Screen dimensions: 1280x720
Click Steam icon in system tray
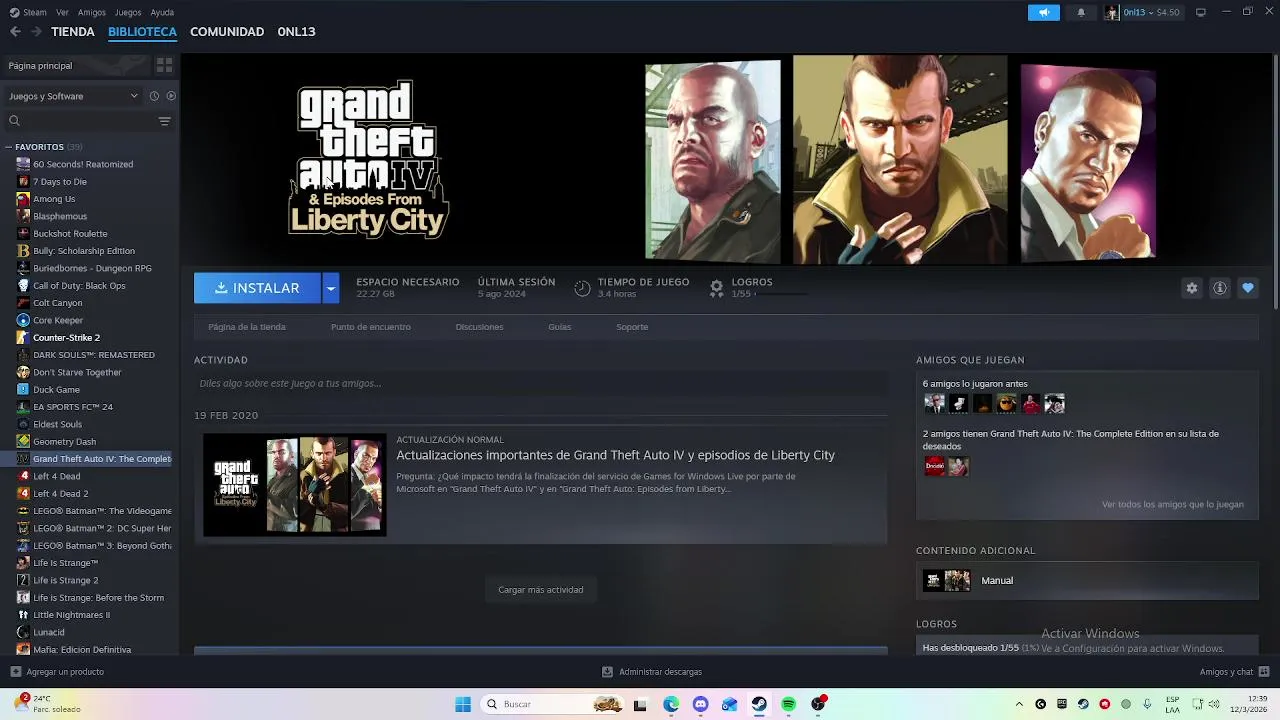pyautogui.click(x=1083, y=704)
